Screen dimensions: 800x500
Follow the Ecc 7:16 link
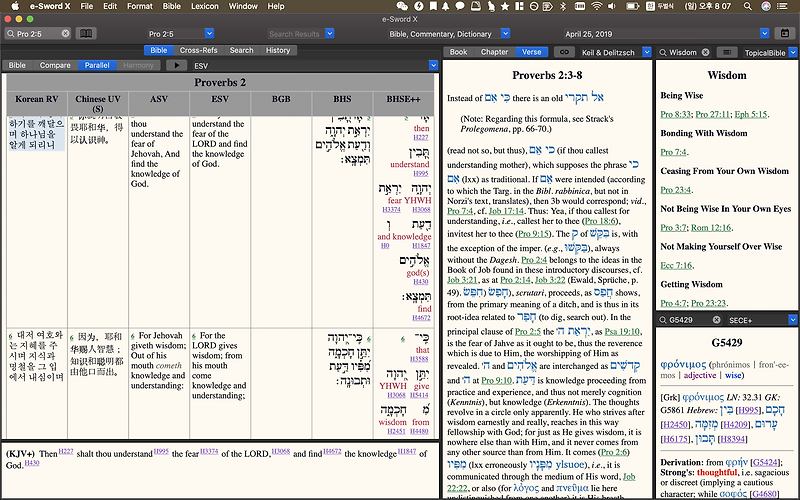point(676,265)
